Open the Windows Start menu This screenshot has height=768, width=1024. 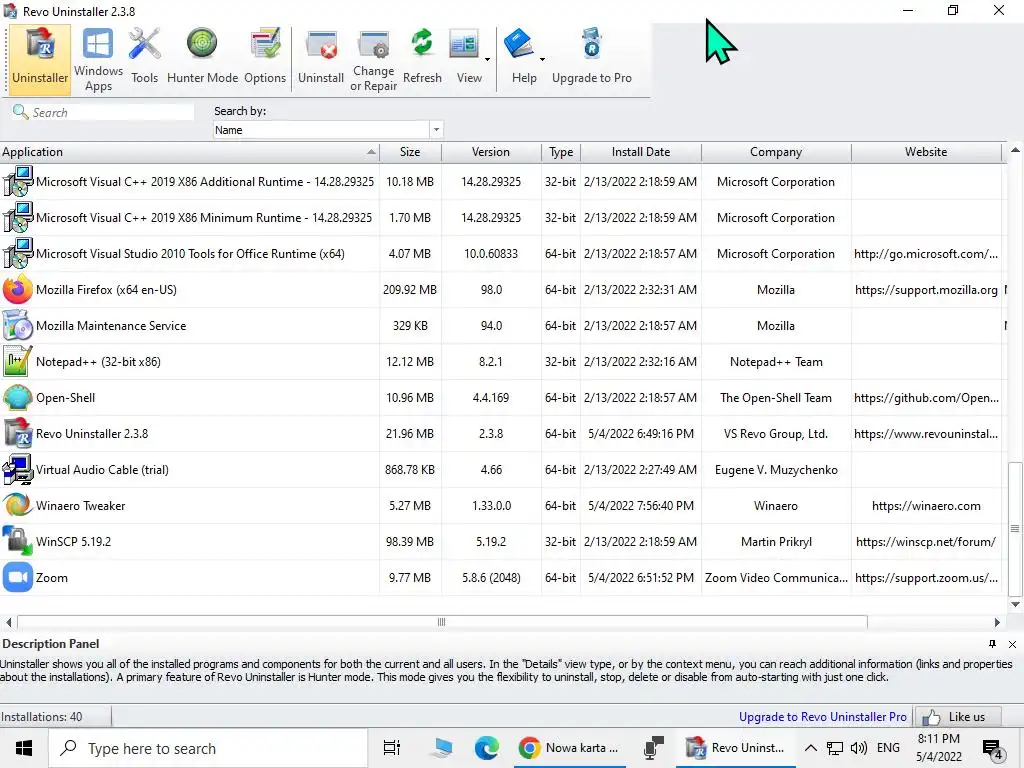coord(24,748)
